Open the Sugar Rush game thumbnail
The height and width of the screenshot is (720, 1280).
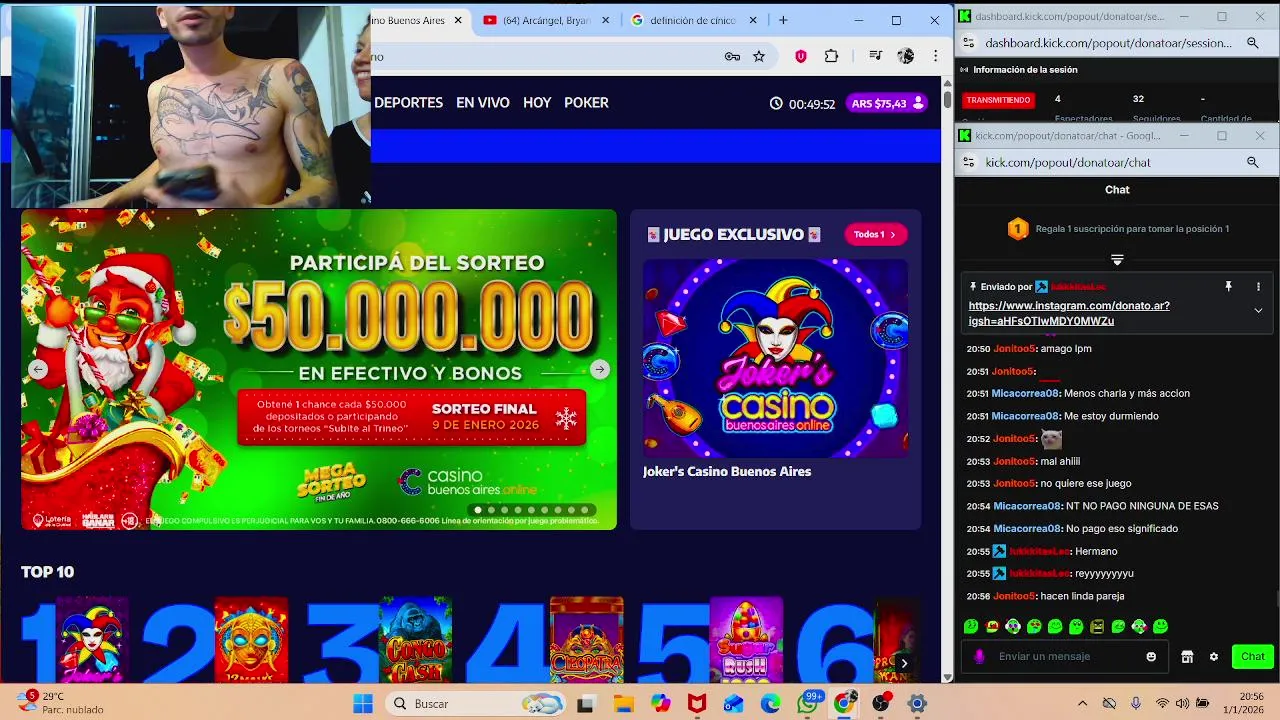746,640
